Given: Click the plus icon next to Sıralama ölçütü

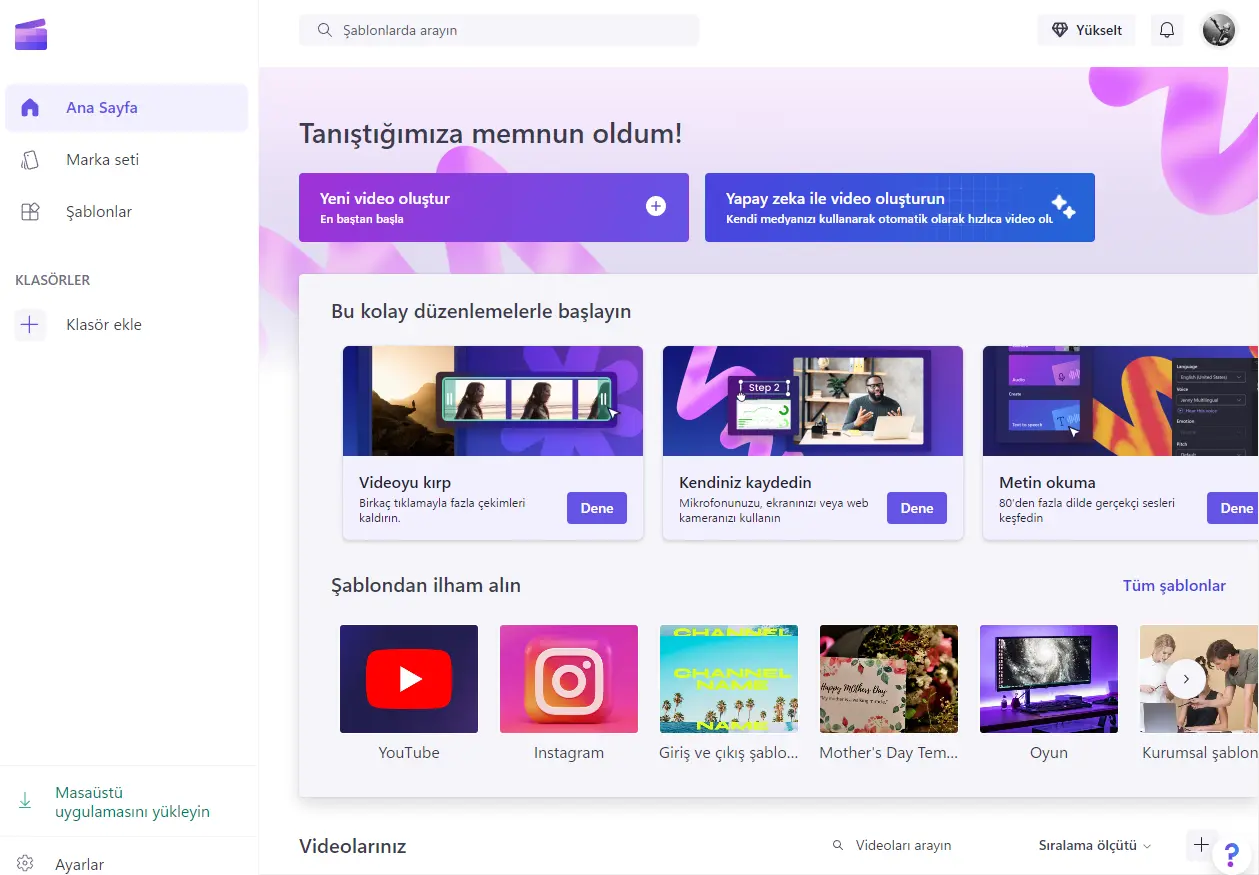Looking at the screenshot, I should [1201, 845].
